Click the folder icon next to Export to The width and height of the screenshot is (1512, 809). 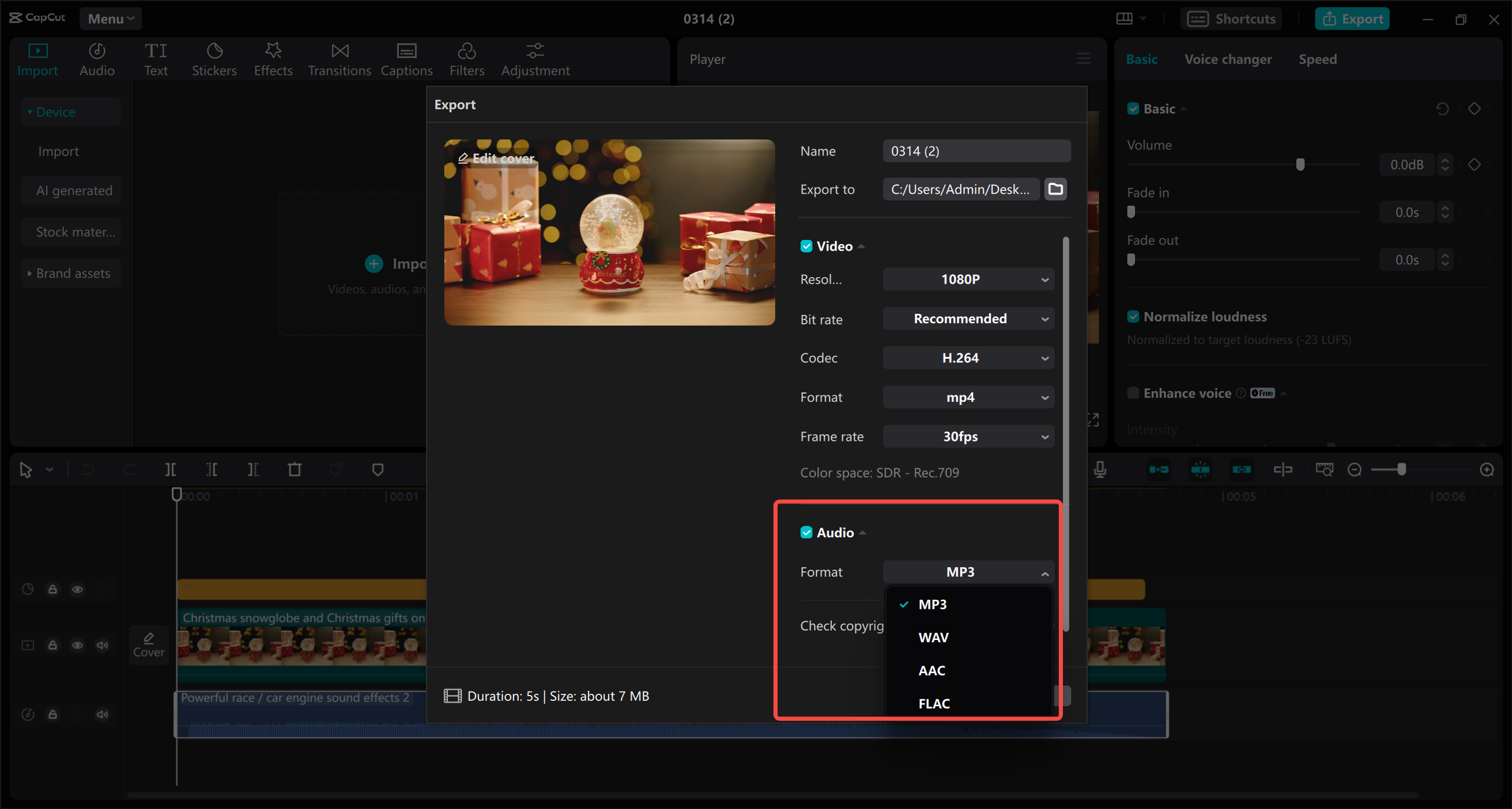click(x=1055, y=189)
